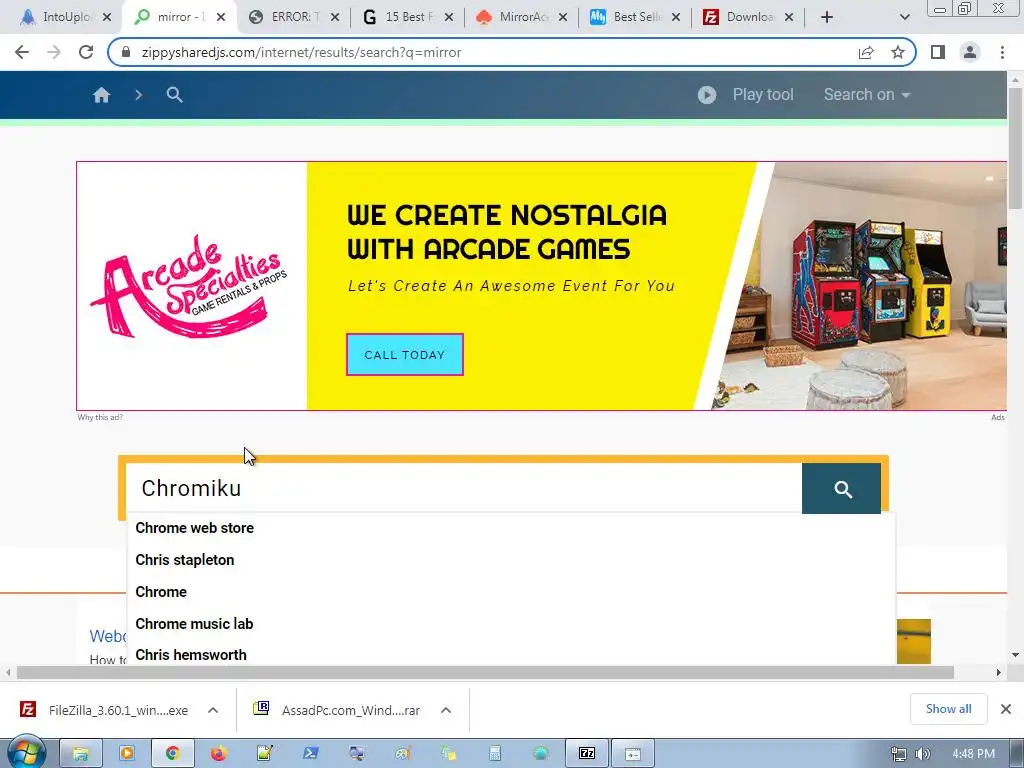Select the Chrome music lab suggestion
The width and height of the screenshot is (1024, 768).
(195, 624)
